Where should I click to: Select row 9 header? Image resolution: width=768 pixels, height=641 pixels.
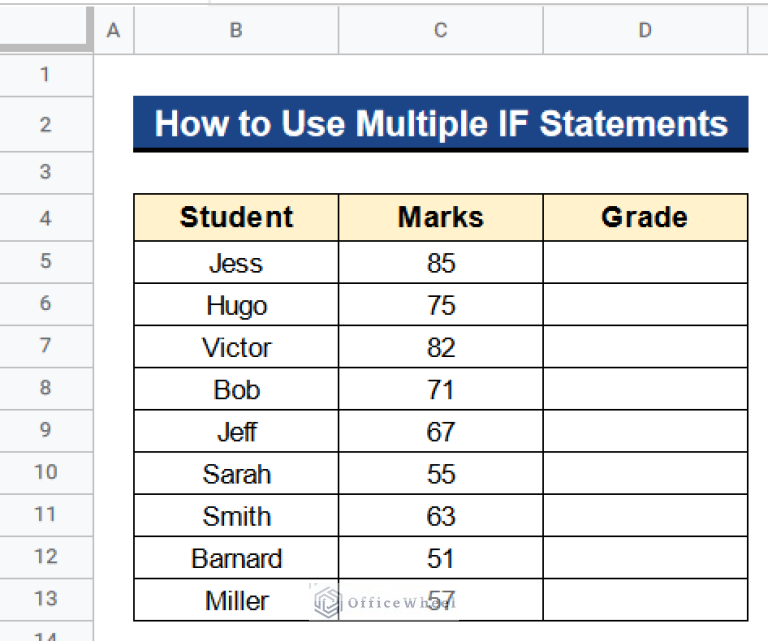46,431
